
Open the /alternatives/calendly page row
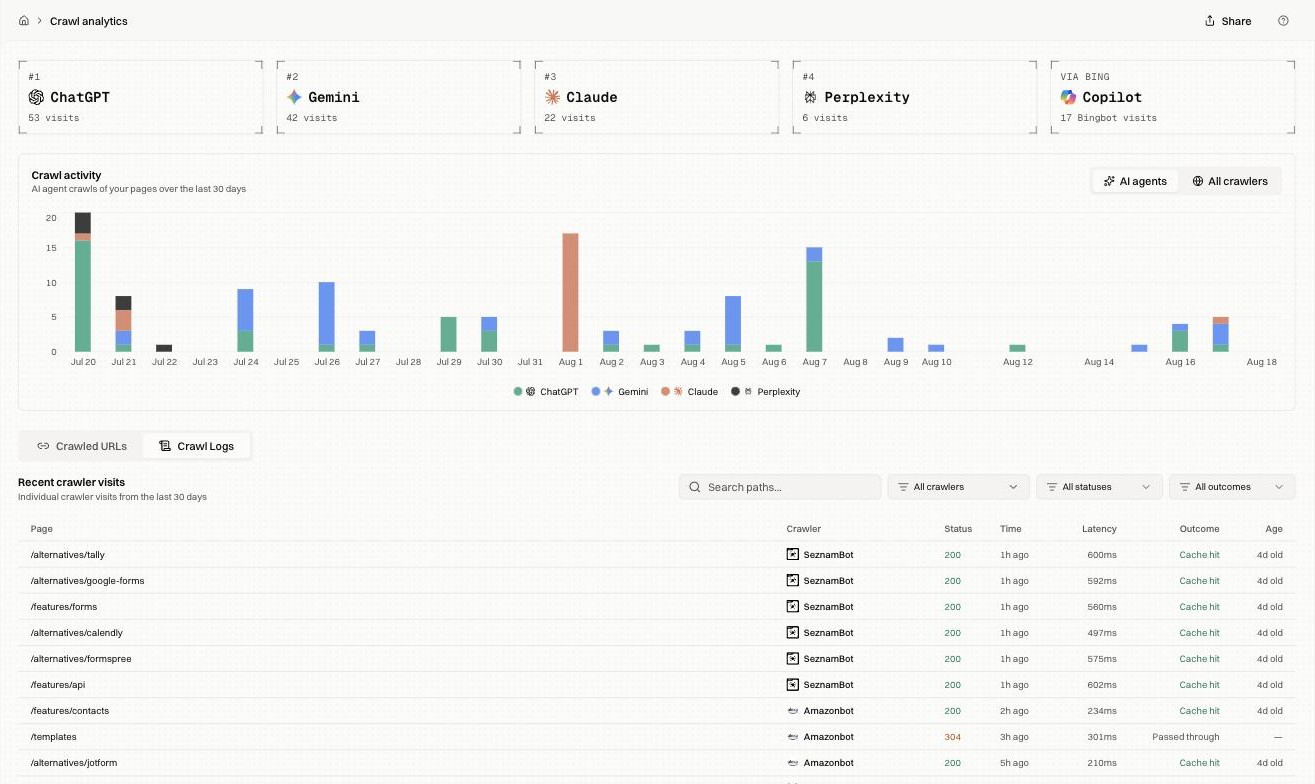(656, 632)
